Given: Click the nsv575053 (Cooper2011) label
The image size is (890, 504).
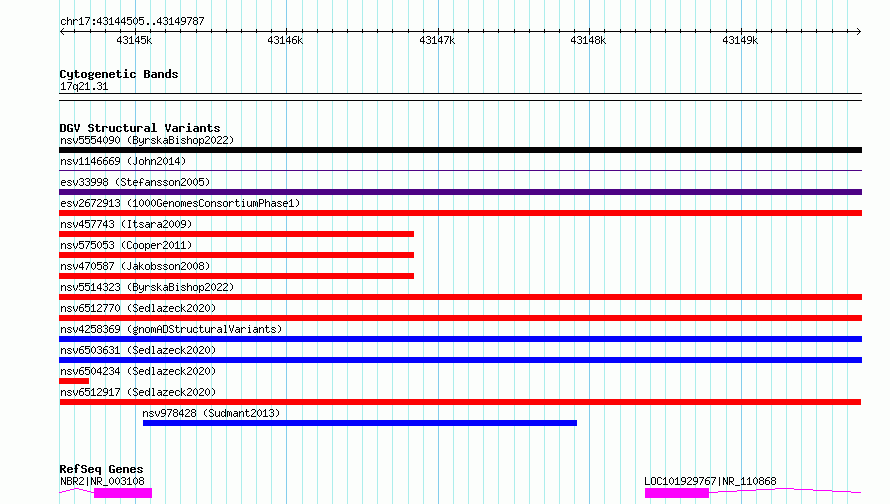Looking at the screenshot, I should [x=126, y=245].
